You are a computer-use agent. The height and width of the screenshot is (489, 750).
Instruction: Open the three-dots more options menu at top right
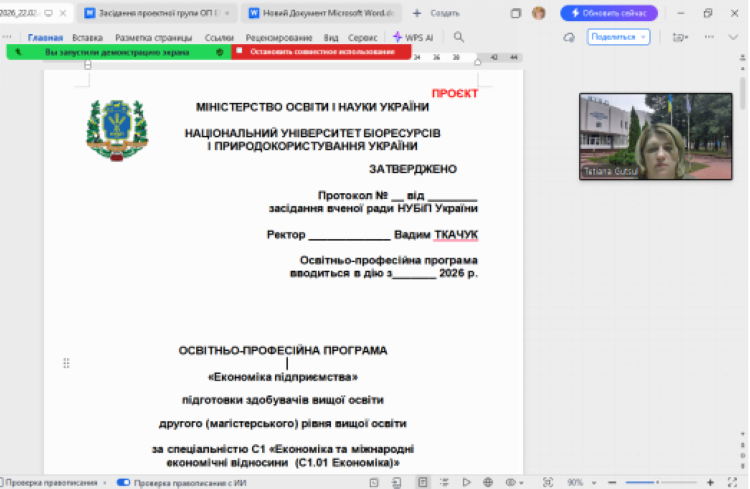click(x=709, y=37)
